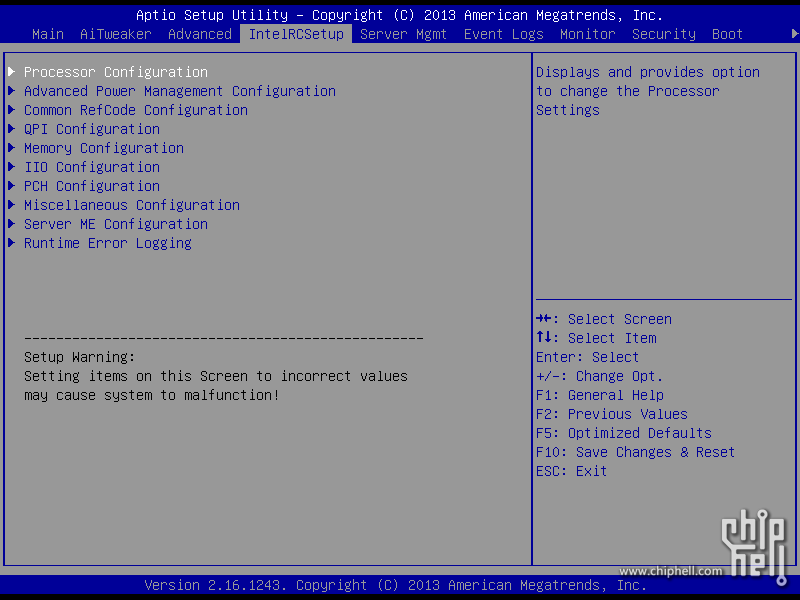The height and width of the screenshot is (600, 800).
Task: Click the 'Select Item' help text
Action: 612,338
